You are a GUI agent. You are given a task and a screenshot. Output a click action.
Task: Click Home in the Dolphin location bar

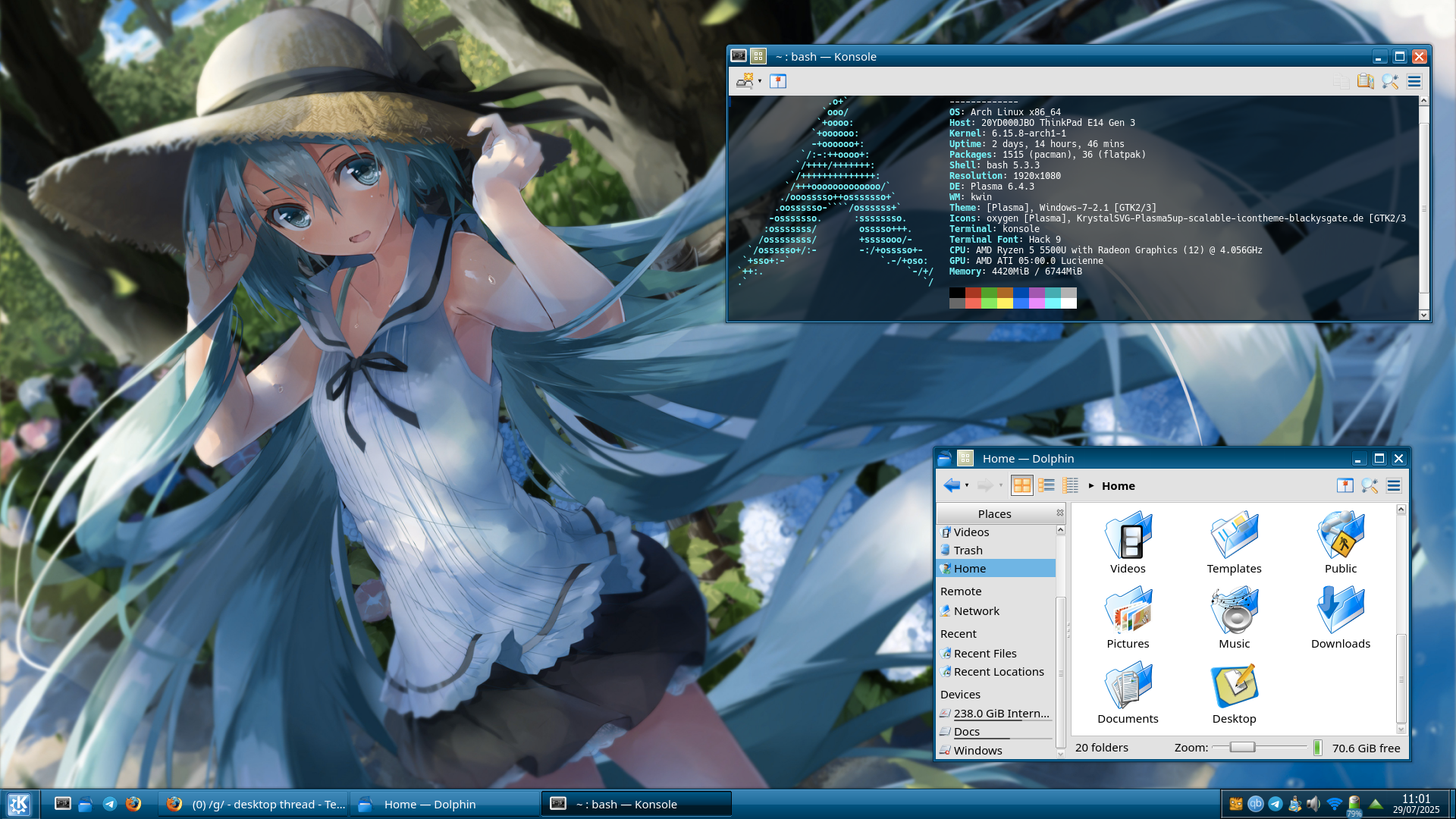tap(1118, 486)
